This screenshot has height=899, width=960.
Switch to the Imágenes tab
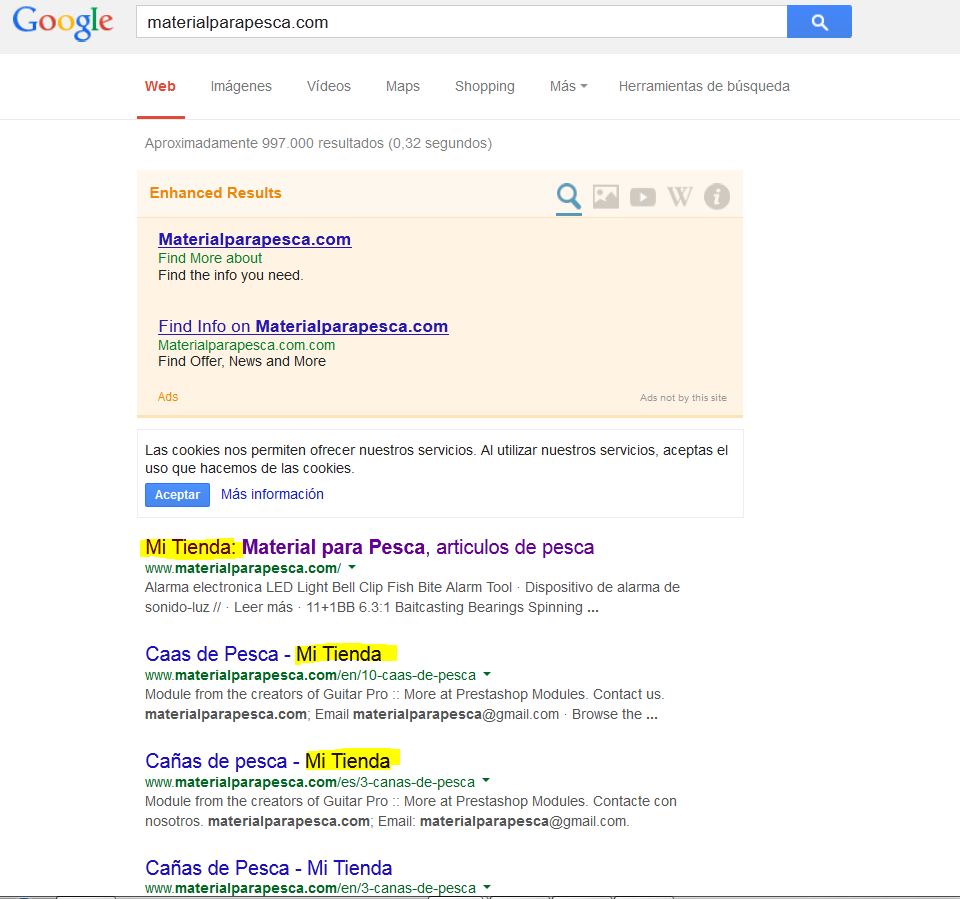[x=241, y=86]
